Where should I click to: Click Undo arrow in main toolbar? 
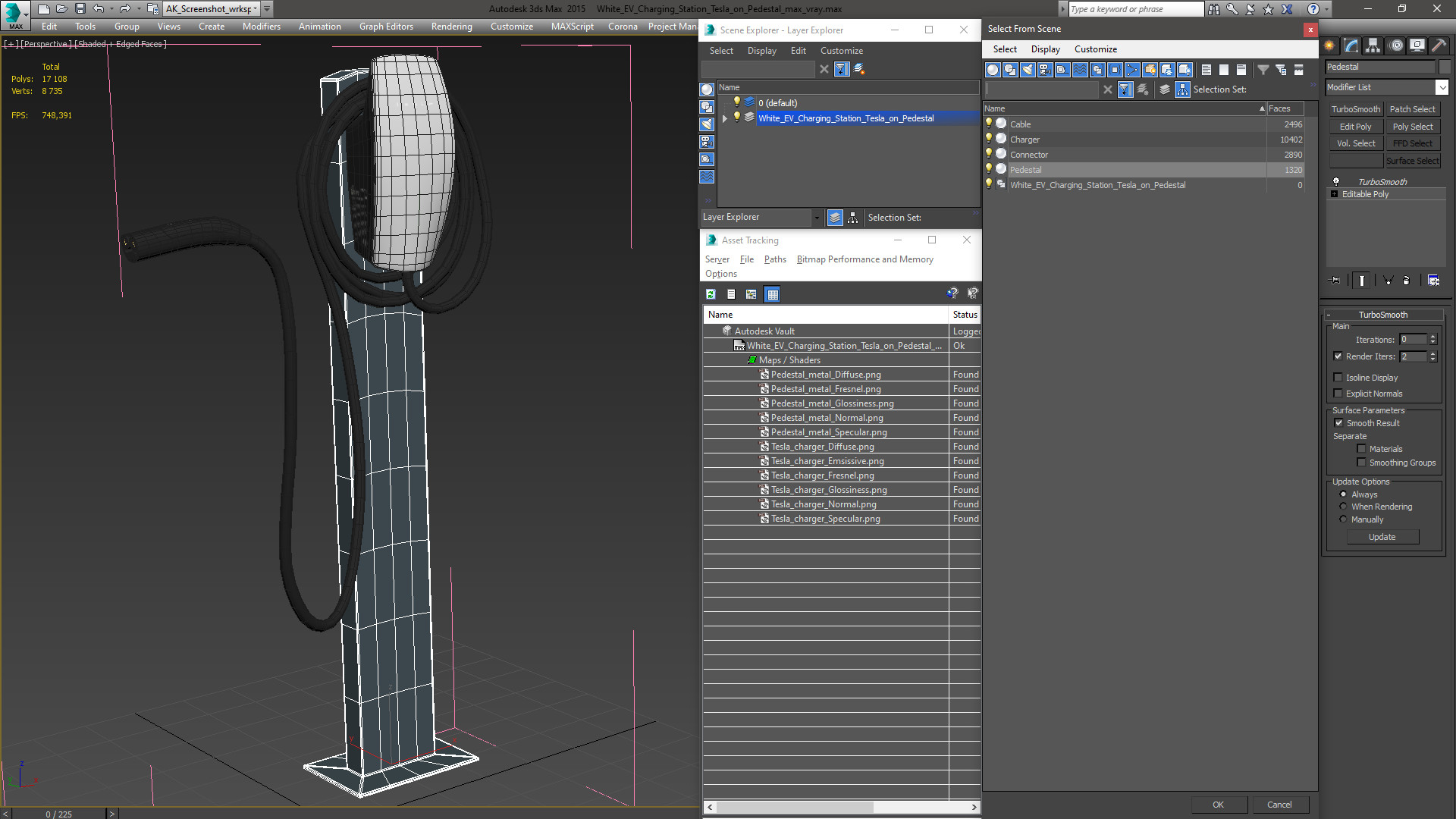pos(98,9)
